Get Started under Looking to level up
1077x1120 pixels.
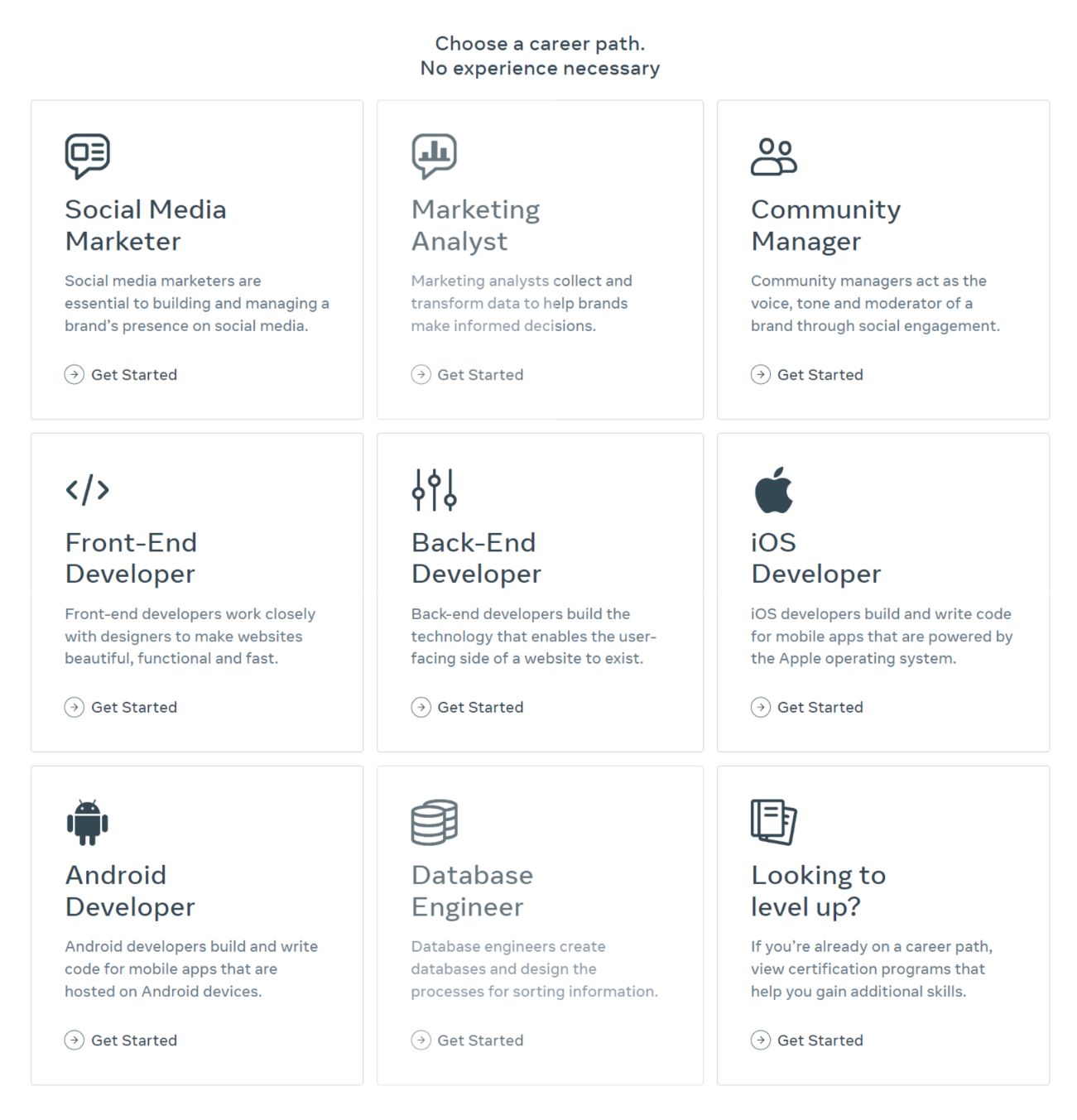click(807, 1040)
